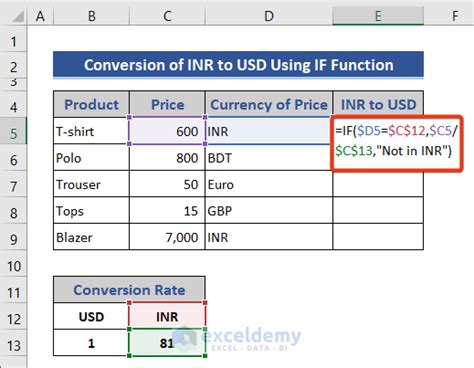Click the 'Price' header cell
Viewport: 474px width, 368px height.
pyautogui.click(x=167, y=104)
